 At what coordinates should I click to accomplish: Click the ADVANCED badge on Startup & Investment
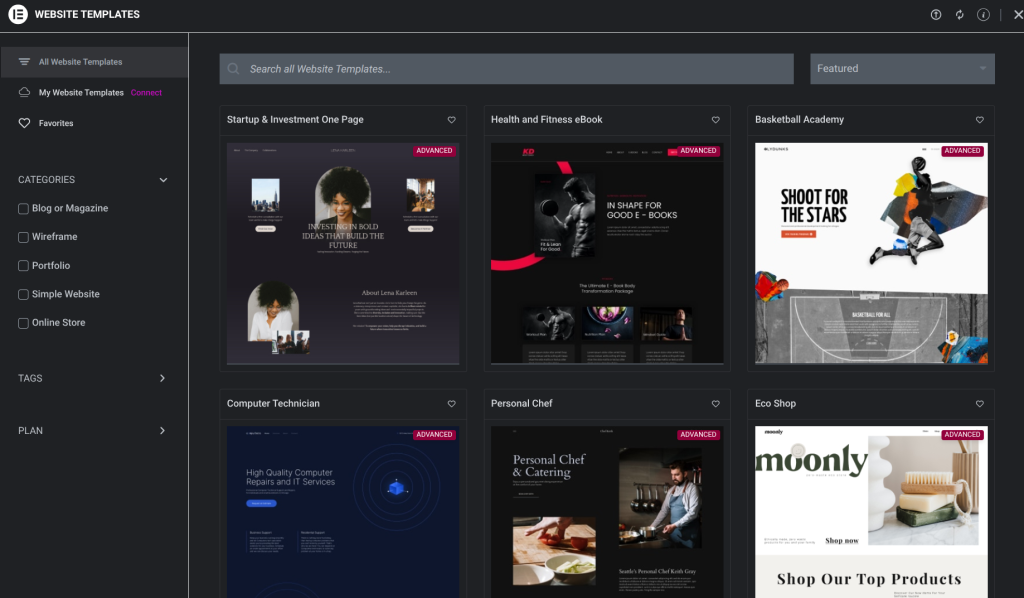tap(434, 151)
